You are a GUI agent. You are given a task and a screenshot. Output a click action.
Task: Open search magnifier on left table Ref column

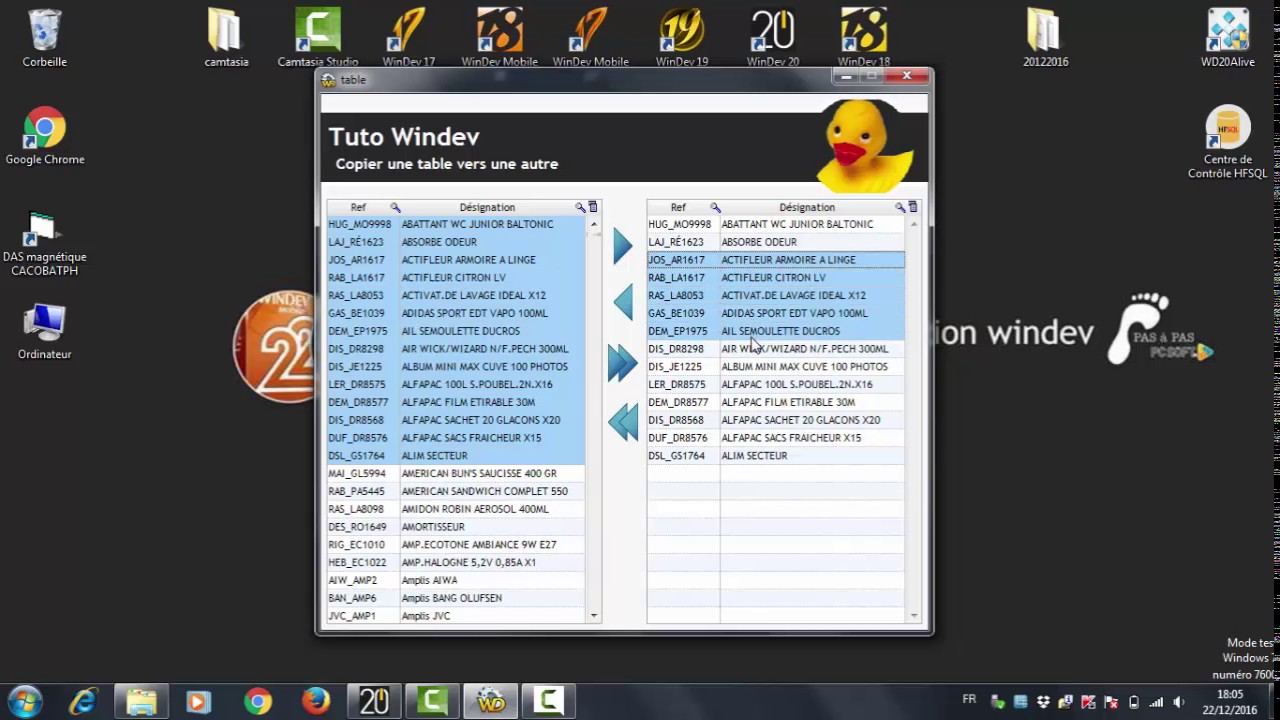395,207
